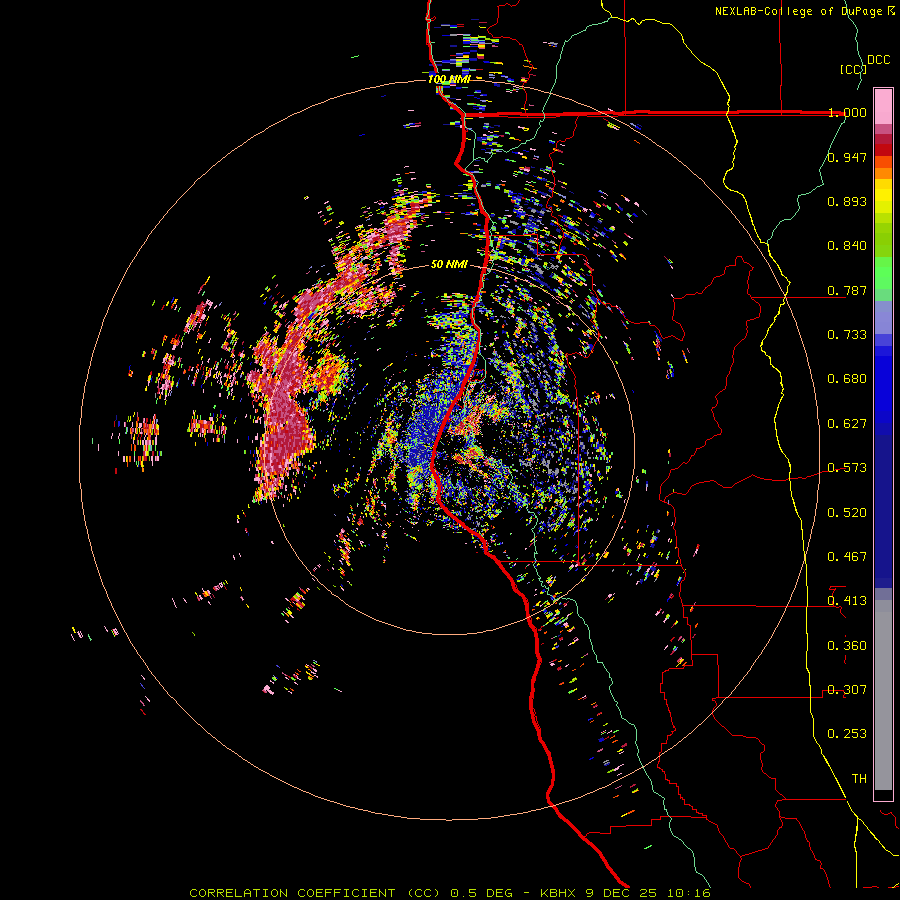The height and width of the screenshot is (900, 900).
Task: Click the Correlation Coefficient KBHX caption text
Action: click(450, 893)
